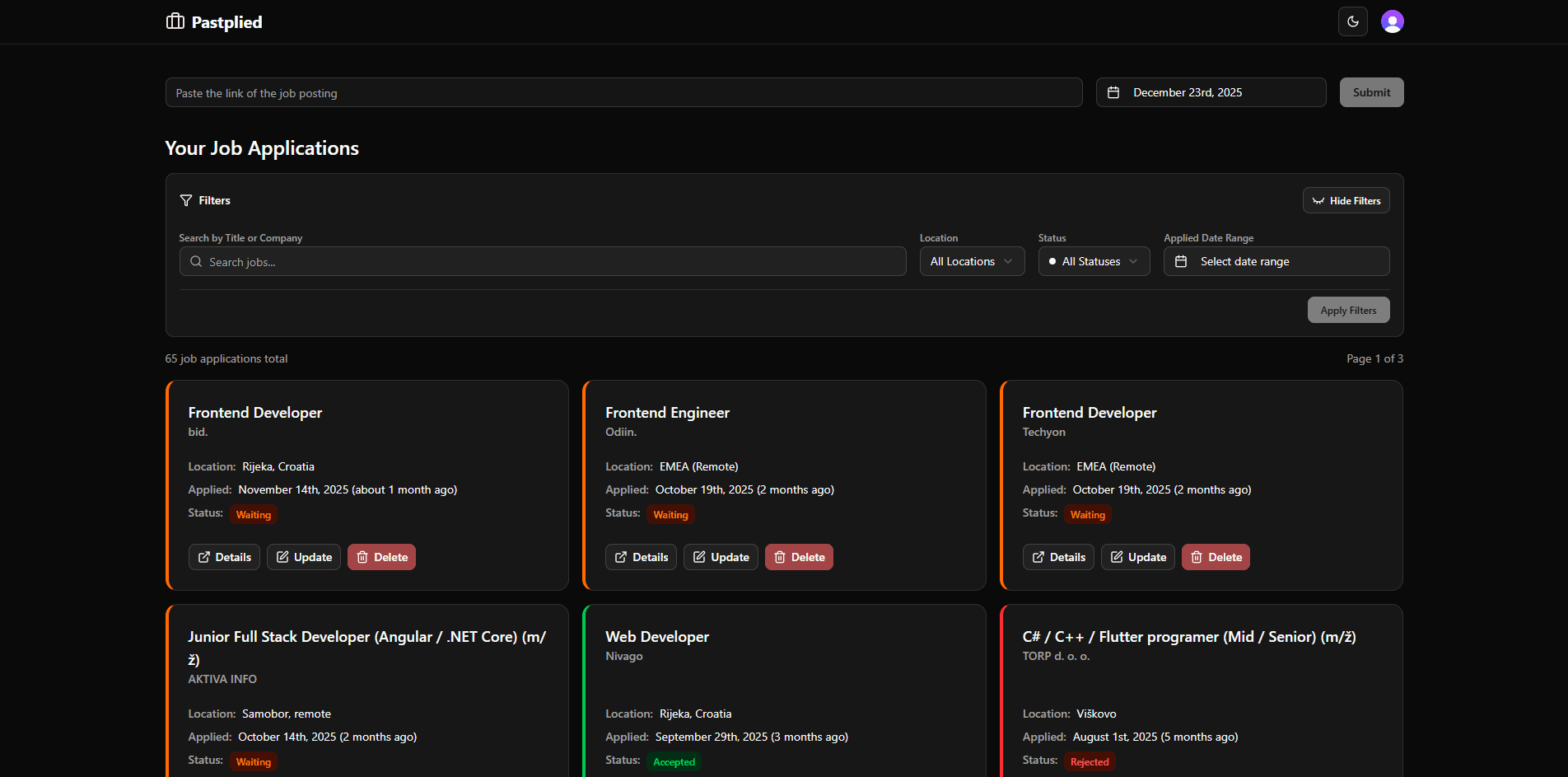The image size is (1568, 777).
Task: Click the Accepted status badge on Nivago card
Action: (674, 762)
